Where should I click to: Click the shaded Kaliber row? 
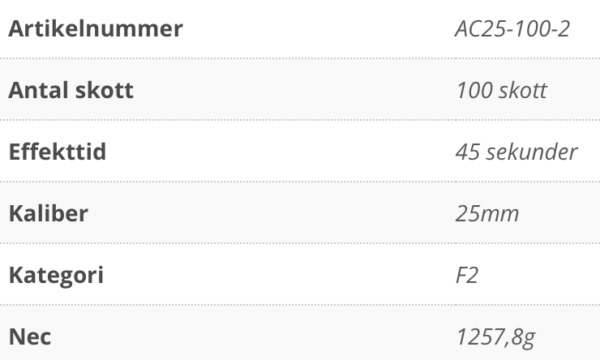tap(300, 213)
